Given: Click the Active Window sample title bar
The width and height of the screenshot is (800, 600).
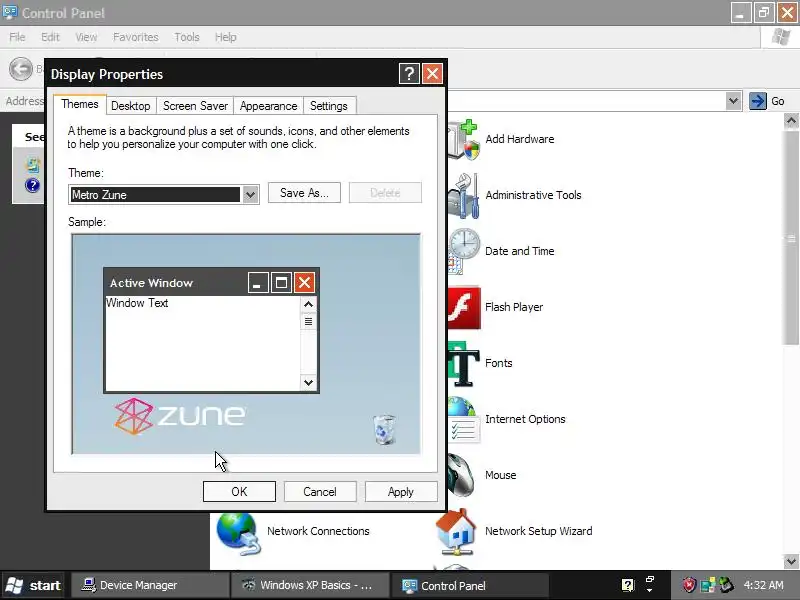Looking at the screenshot, I should point(211,283).
